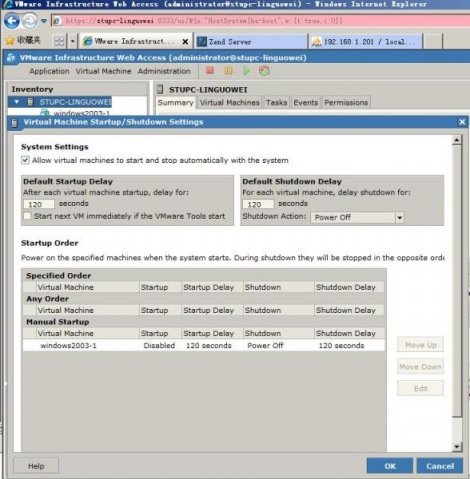
Task: Click the Disabled startup cell for windows2003-1
Action: click(159, 345)
